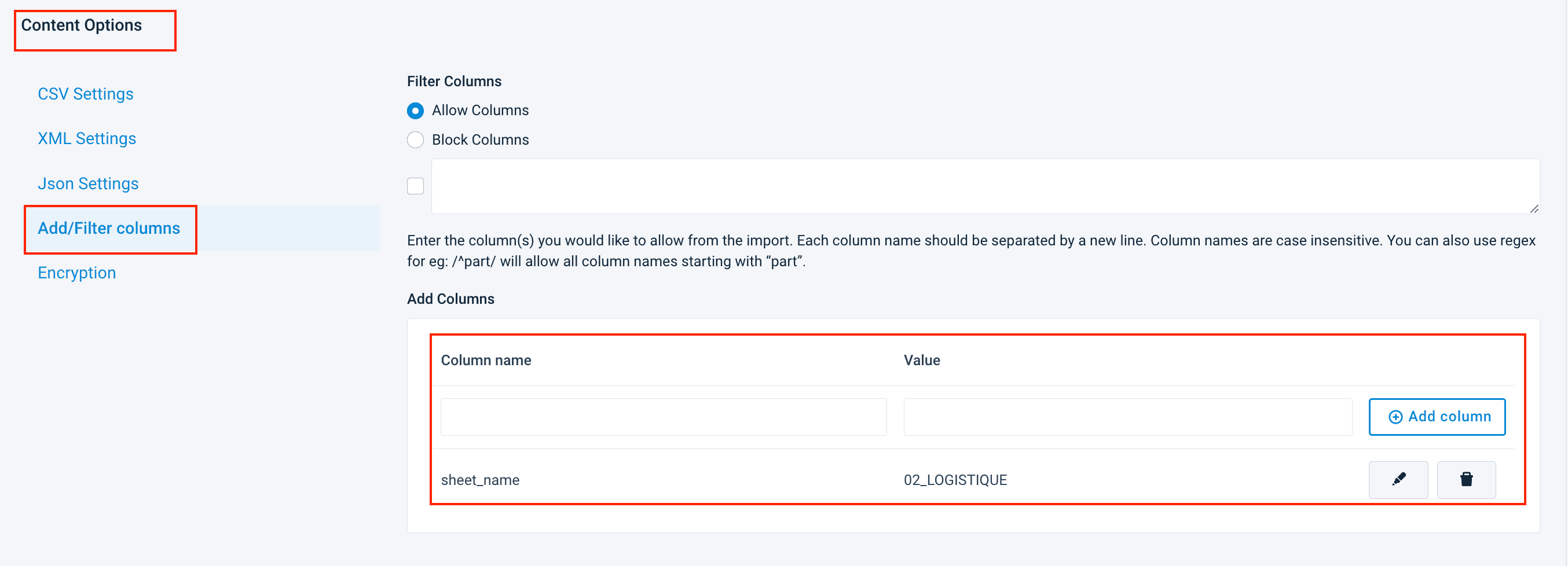
Task: Click the pencil edit icon for sheet_name
Action: (x=1398, y=480)
